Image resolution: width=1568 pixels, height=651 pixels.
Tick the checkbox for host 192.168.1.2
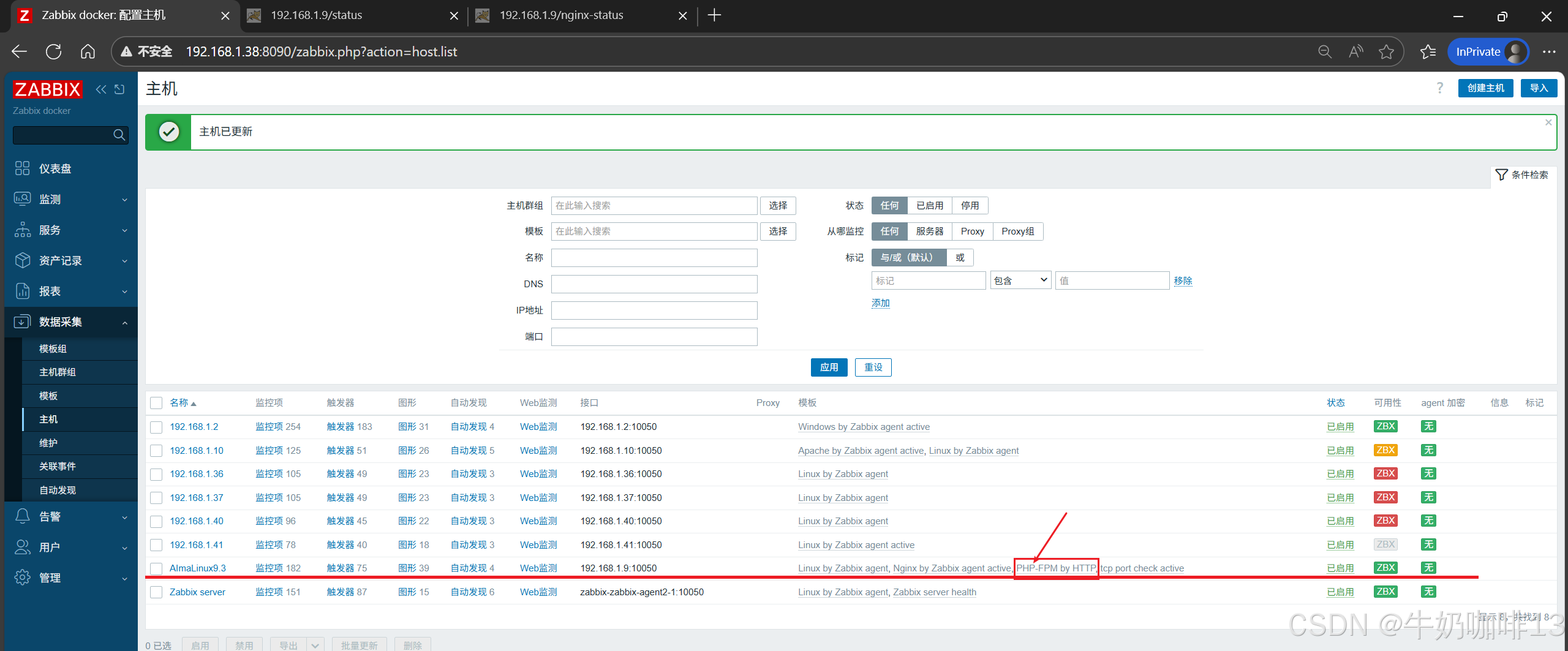(156, 427)
